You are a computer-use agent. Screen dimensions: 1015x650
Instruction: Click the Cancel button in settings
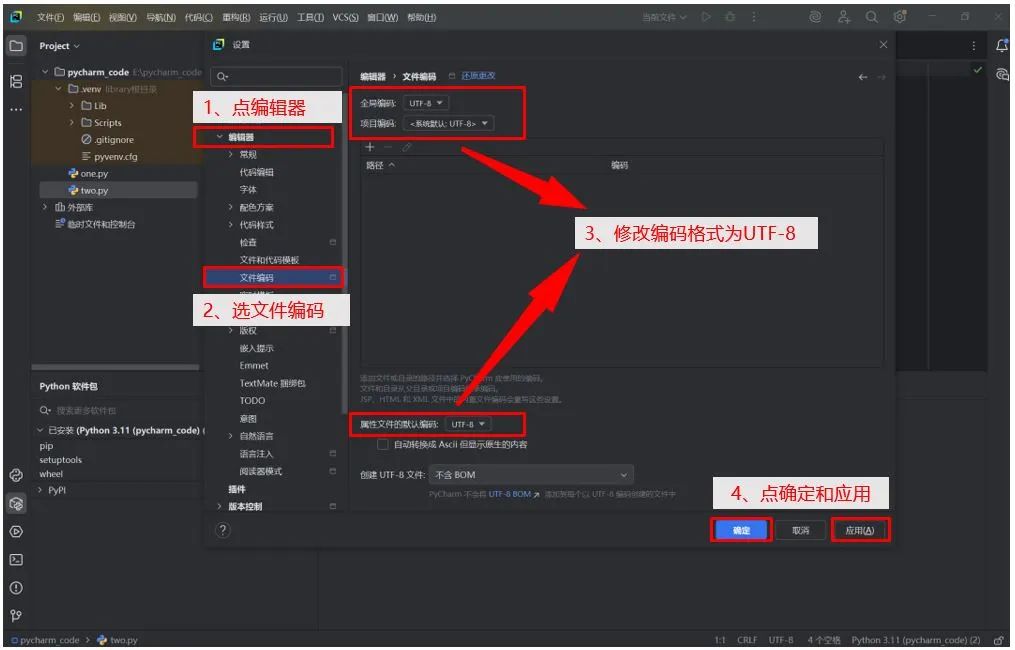802,532
